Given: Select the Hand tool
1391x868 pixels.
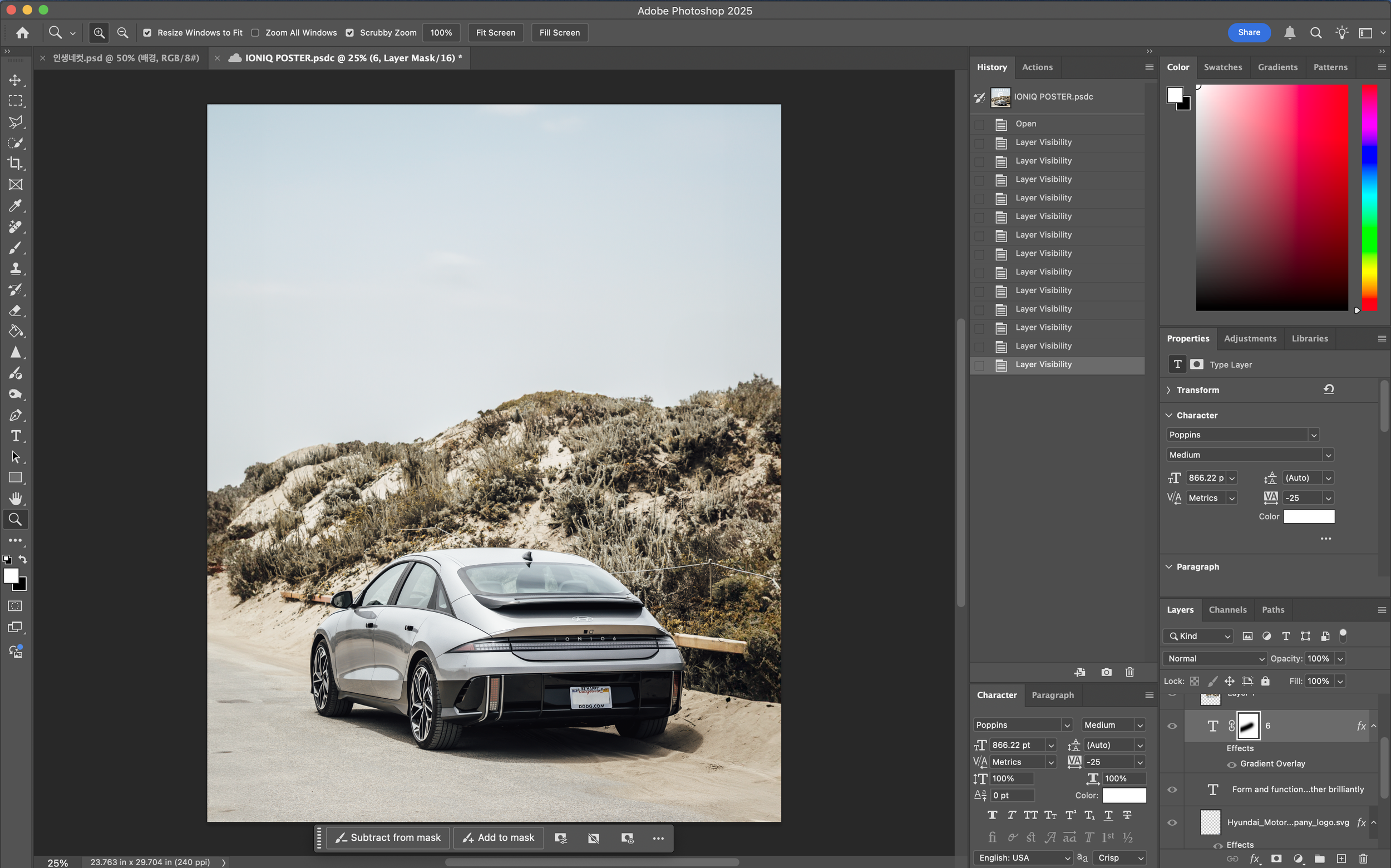Looking at the screenshot, I should coord(16,499).
